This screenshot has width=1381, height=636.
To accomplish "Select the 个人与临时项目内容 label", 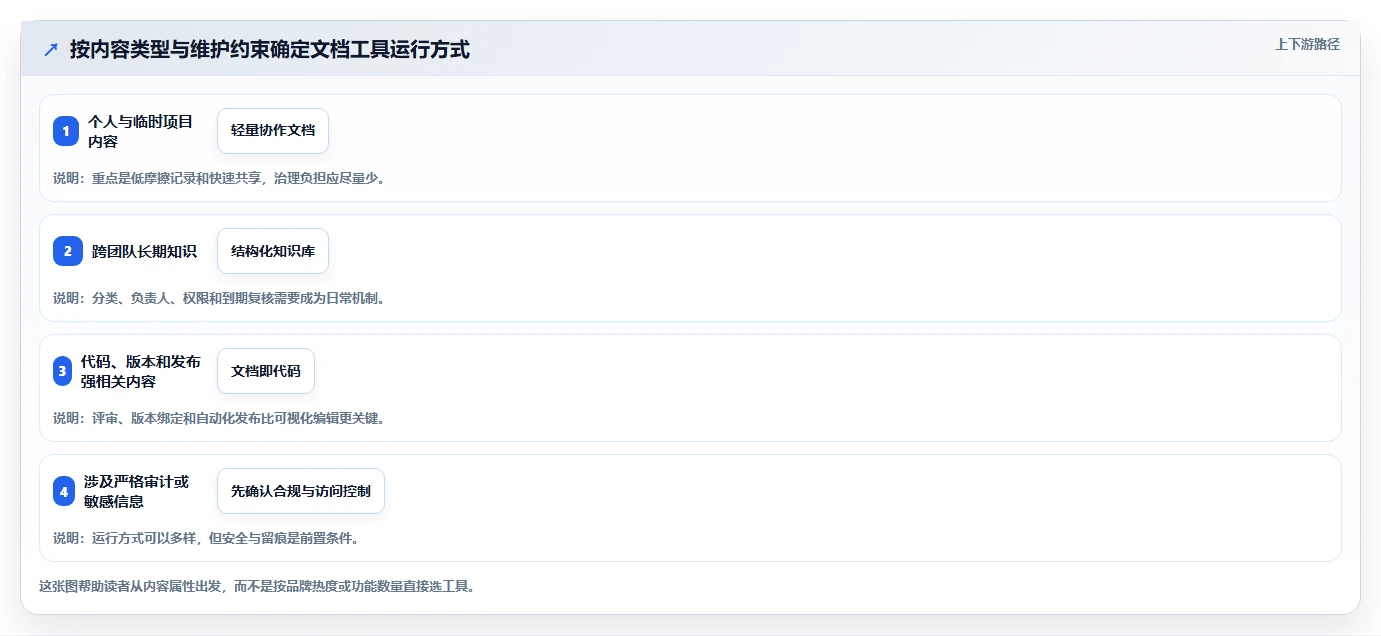I will (x=141, y=131).
